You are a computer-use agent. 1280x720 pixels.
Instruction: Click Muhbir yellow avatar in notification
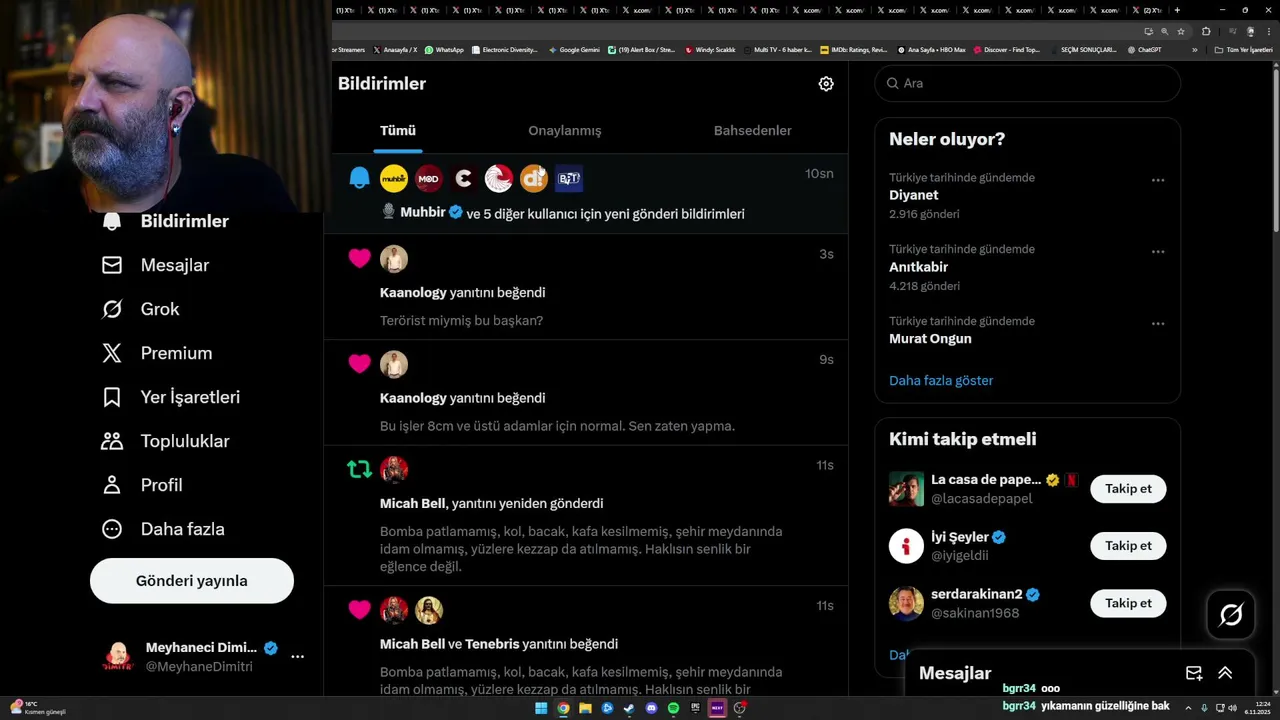394,179
